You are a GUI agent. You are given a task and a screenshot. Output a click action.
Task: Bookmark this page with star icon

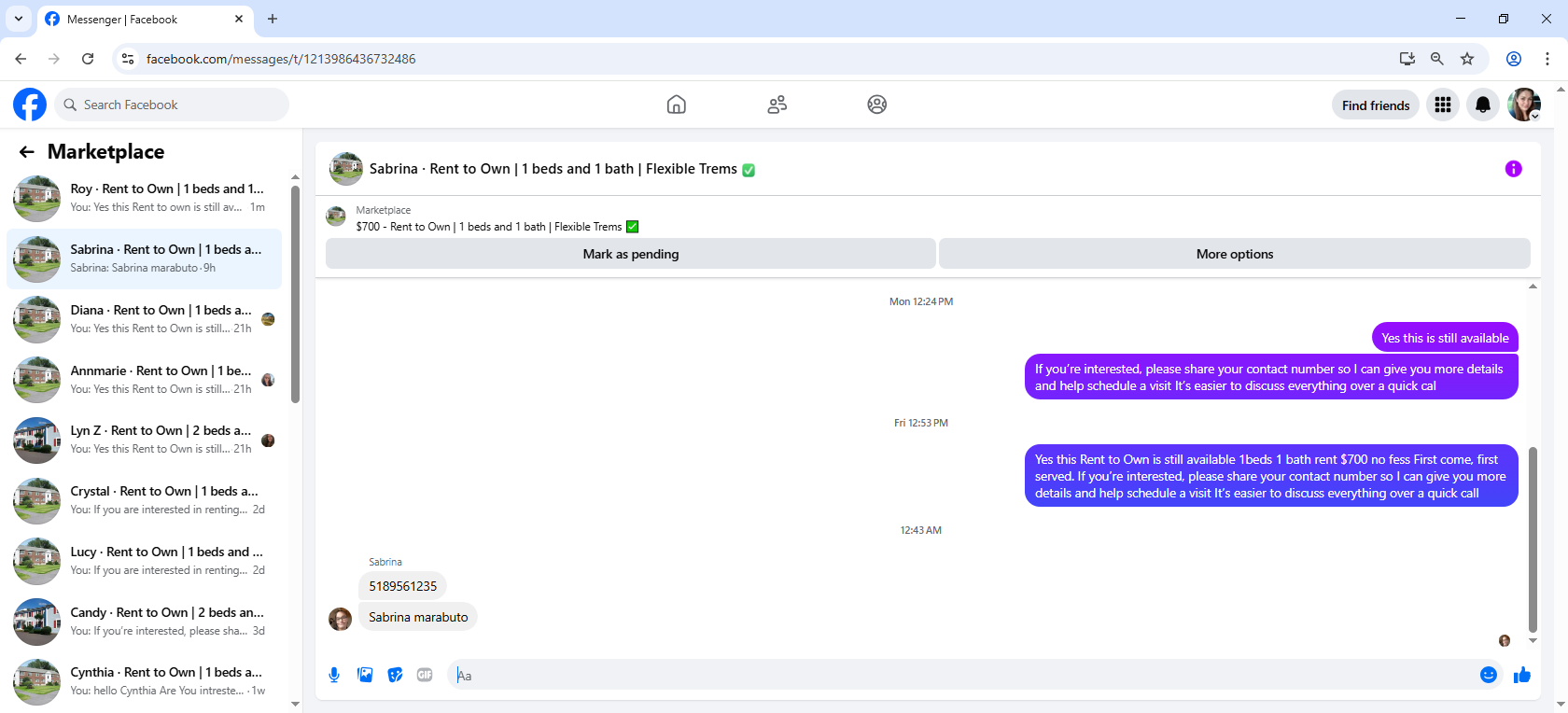tap(1467, 59)
